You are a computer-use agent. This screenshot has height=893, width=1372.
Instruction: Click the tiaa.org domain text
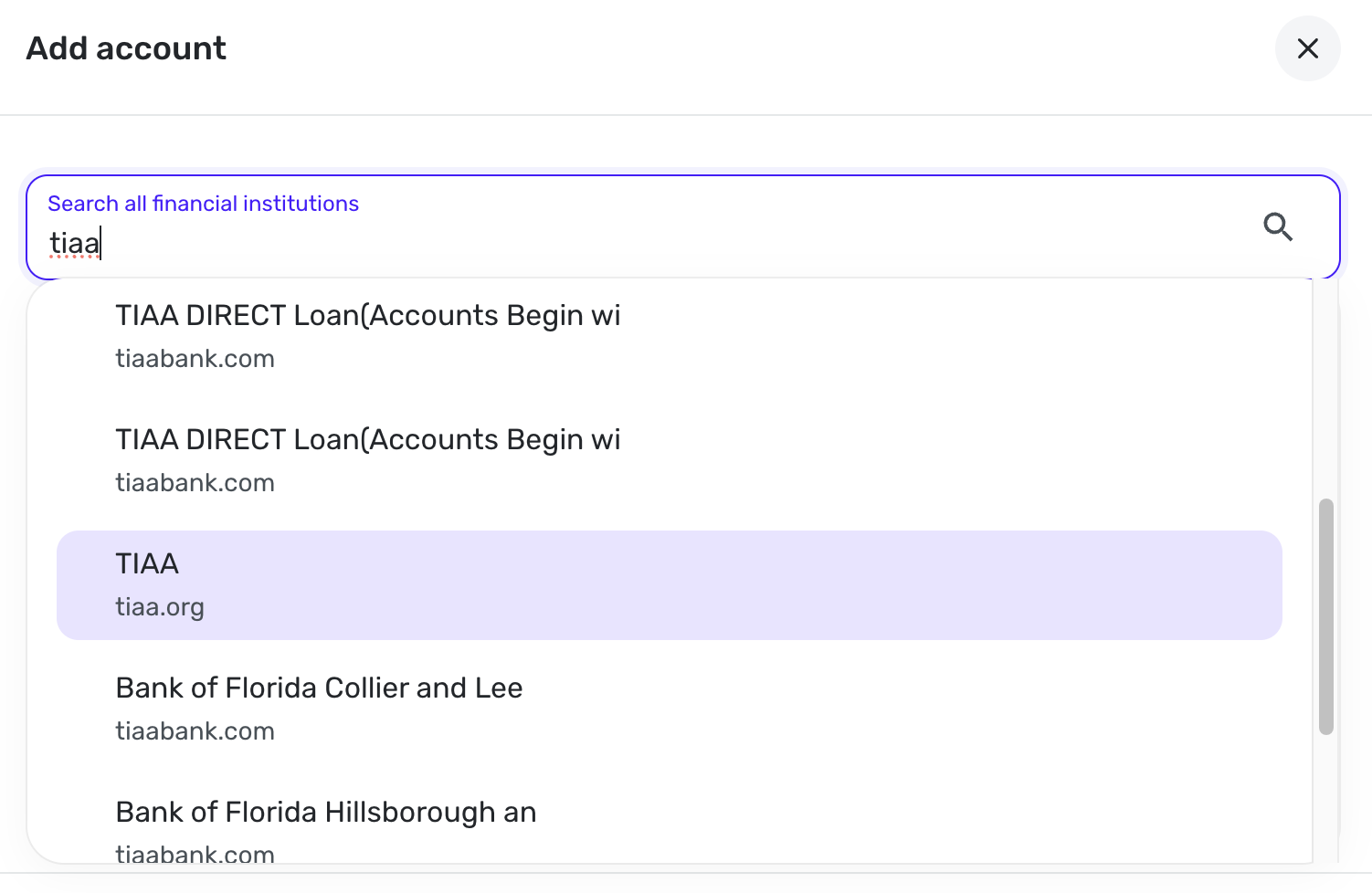pyautogui.click(x=160, y=607)
